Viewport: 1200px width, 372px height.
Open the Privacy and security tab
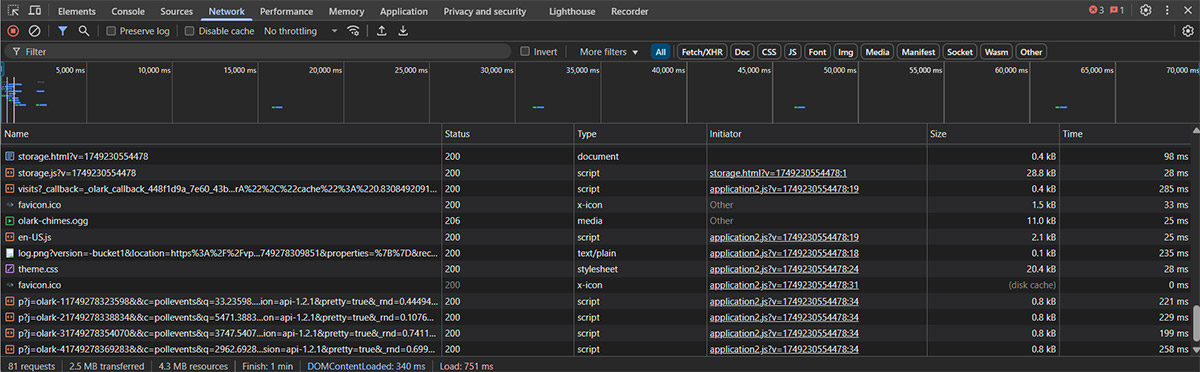(485, 11)
